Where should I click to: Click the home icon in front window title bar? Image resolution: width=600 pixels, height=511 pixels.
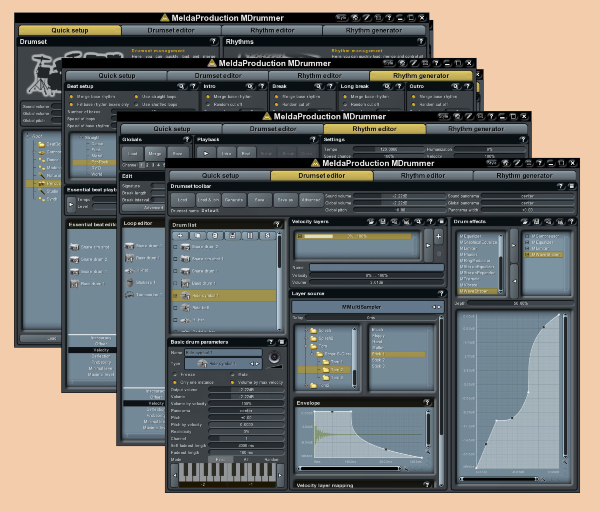(x=505, y=163)
